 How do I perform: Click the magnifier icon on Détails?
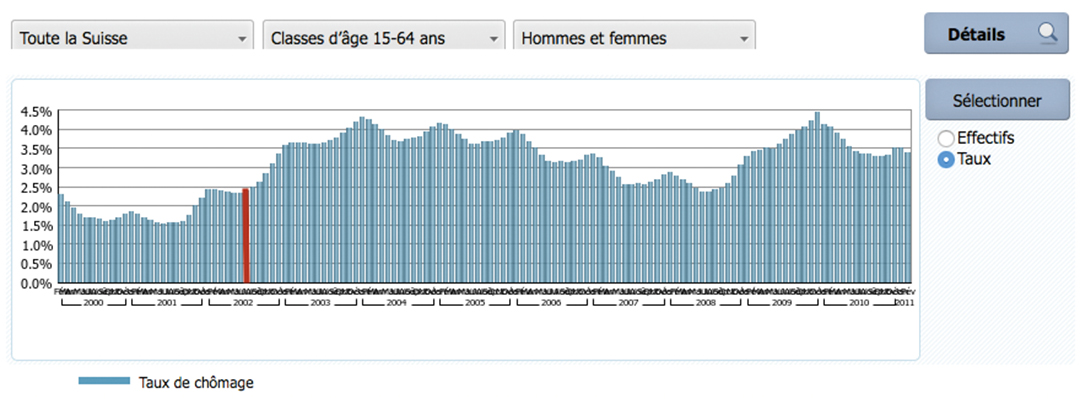[x=1048, y=33]
